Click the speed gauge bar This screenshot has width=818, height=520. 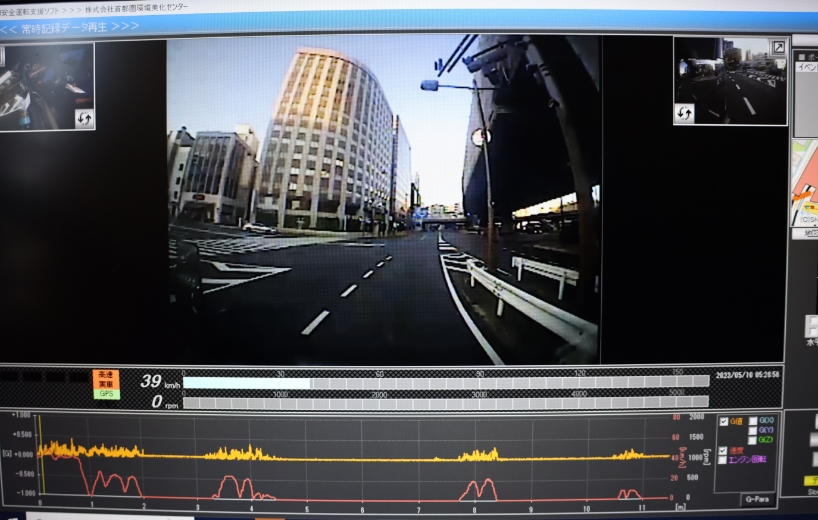coord(445,382)
